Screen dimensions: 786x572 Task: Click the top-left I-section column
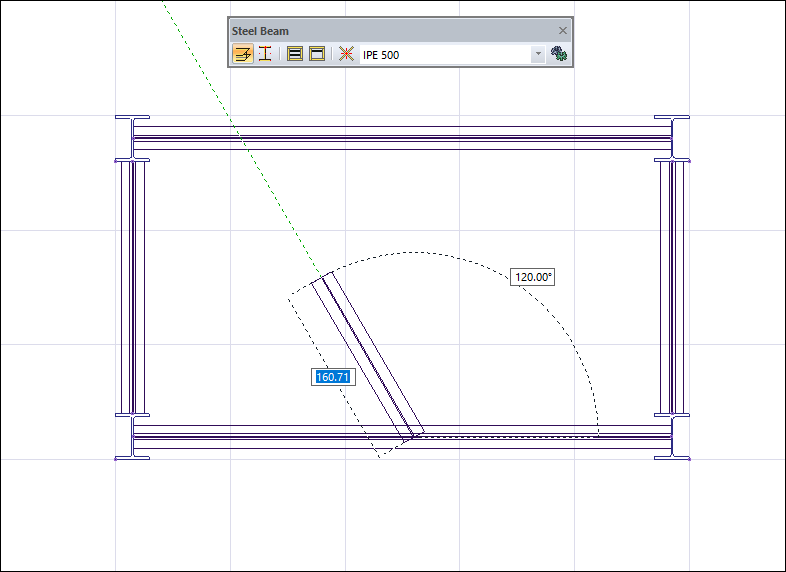point(132,137)
